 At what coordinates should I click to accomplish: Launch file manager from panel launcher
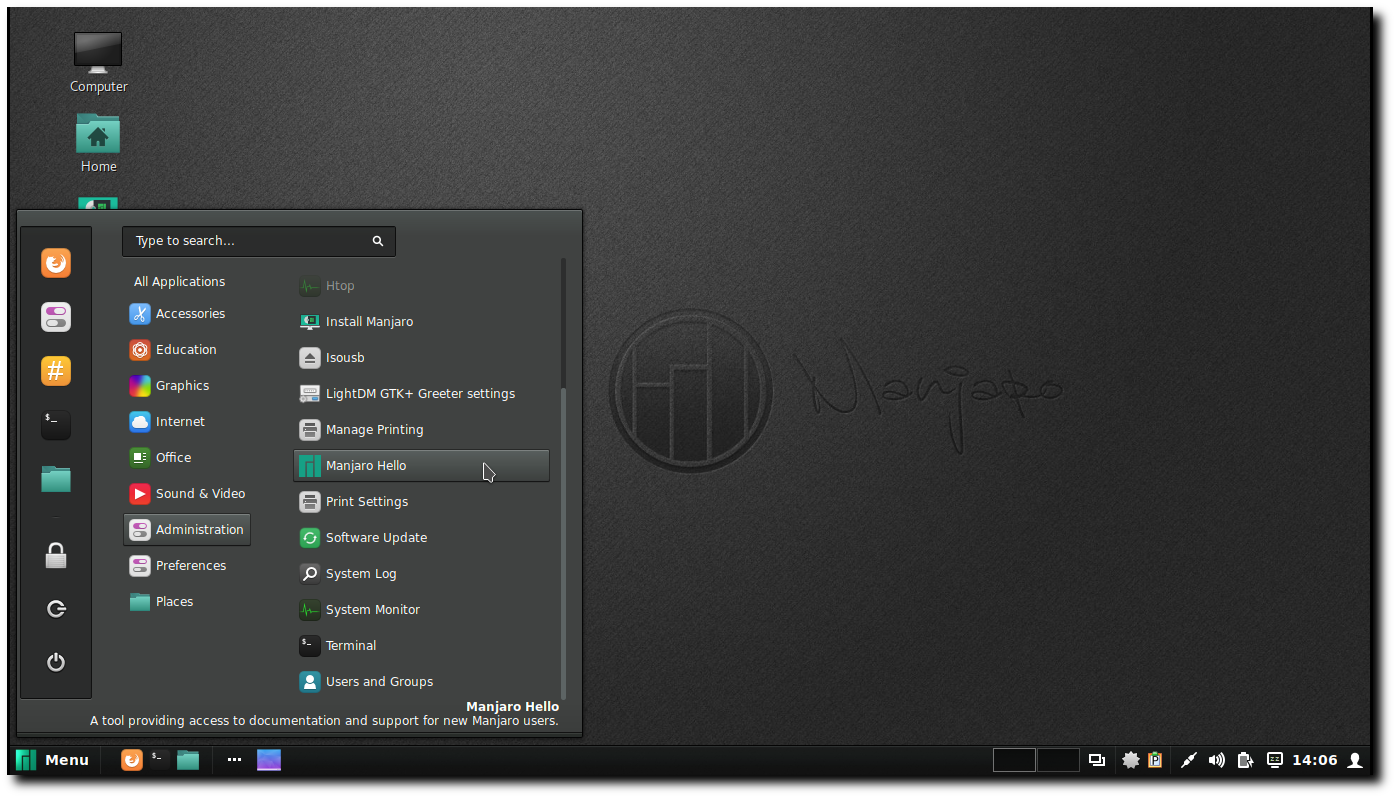[x=188, y=760]
